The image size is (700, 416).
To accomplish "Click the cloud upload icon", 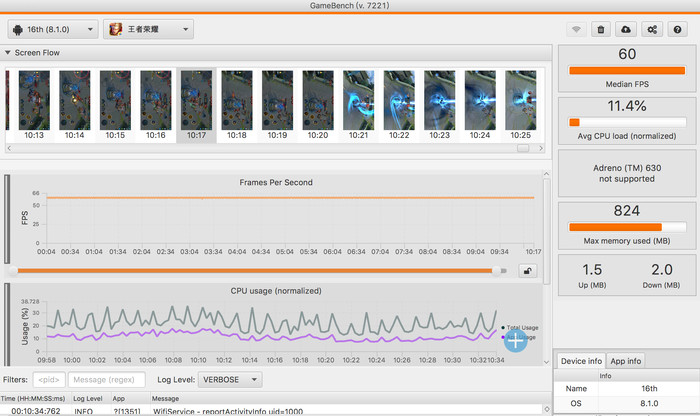I will click(x=626, y=29).
